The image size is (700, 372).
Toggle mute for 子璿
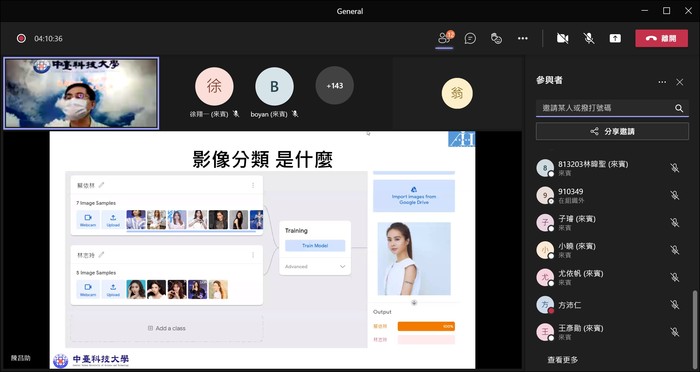tap(675, 222)
